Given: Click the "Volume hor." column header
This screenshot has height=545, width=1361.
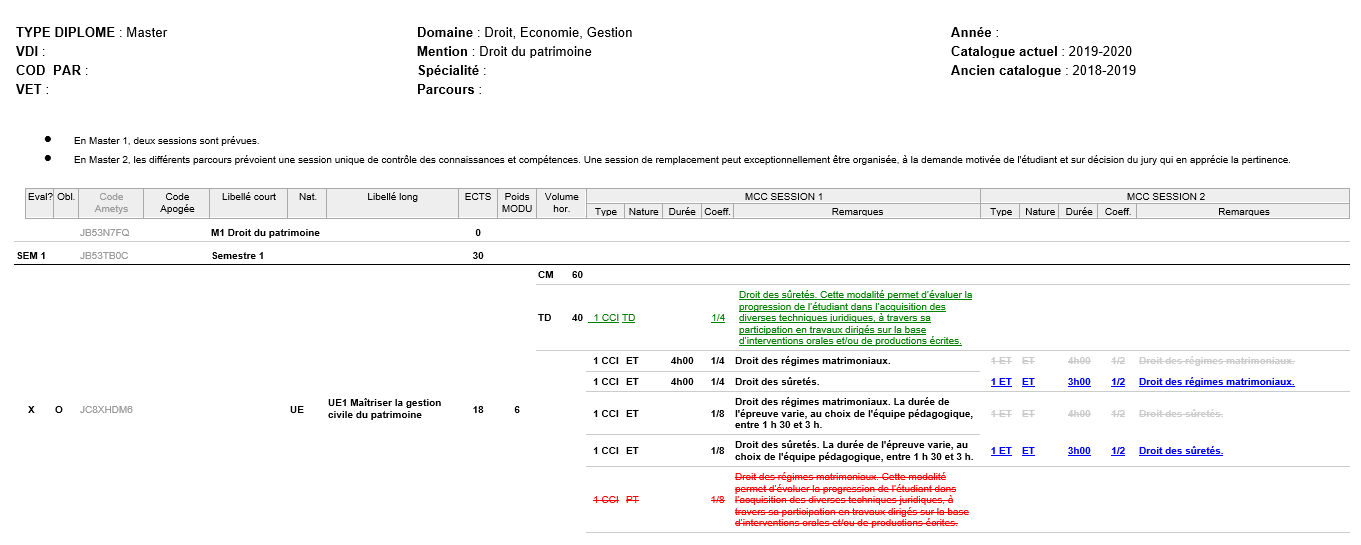Looking at the screenshot, I should (x=561, y=203).
